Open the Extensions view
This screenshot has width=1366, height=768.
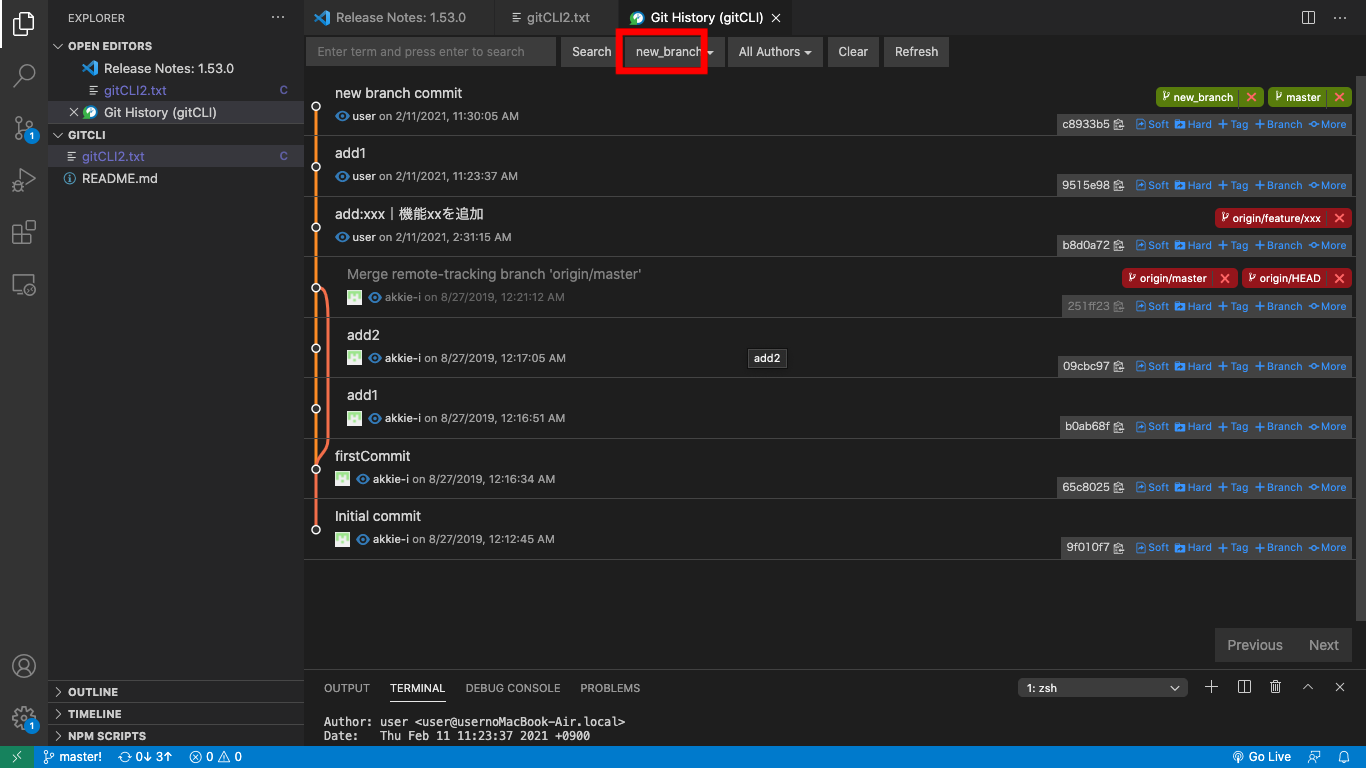coord(24,233)
